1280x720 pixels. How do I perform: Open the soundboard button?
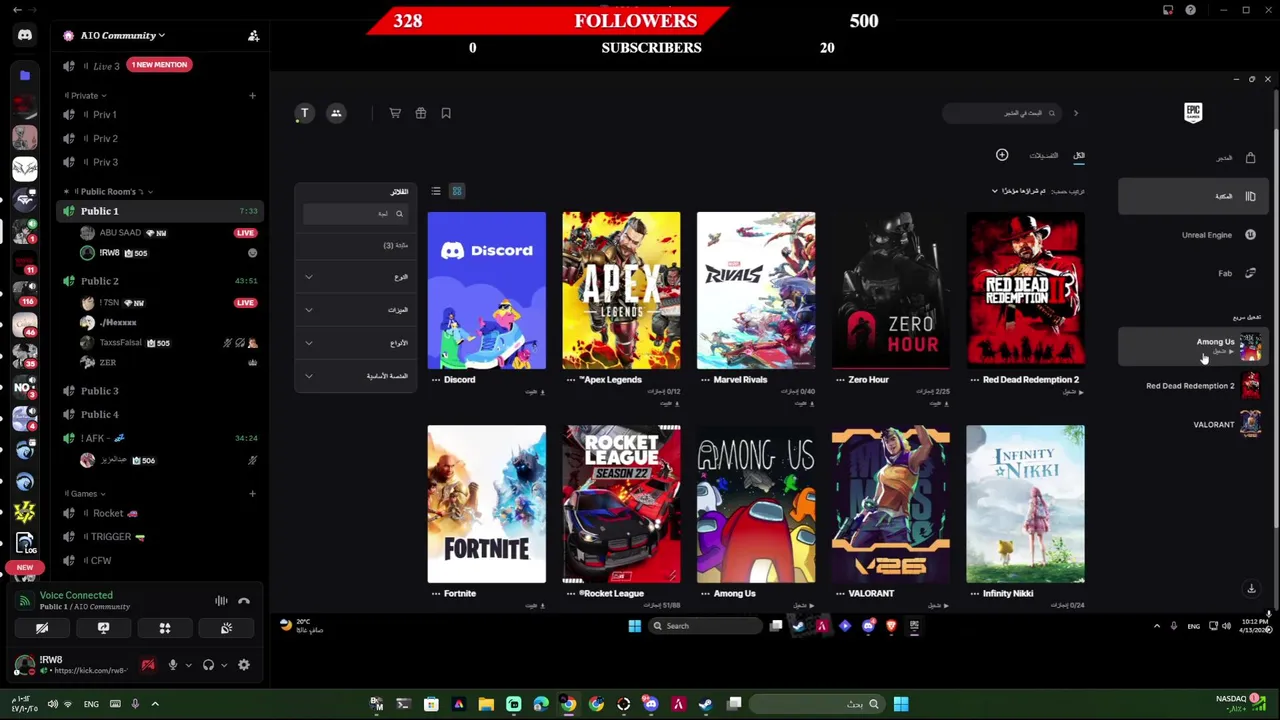(x=227, y=628)
